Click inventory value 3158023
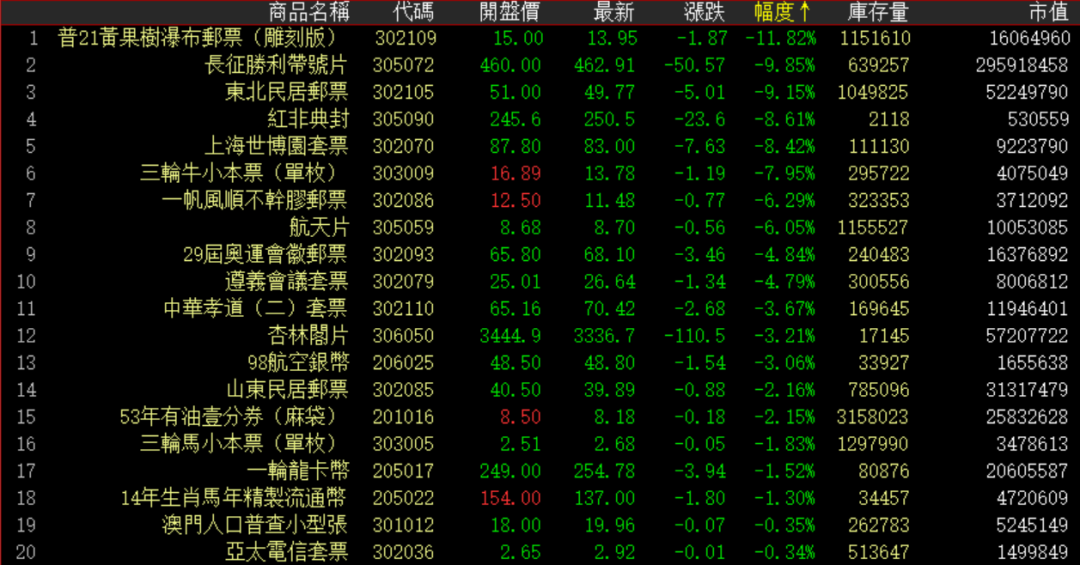The width and height of the screenshot is (1080, 565). click(x=873, y=417)
